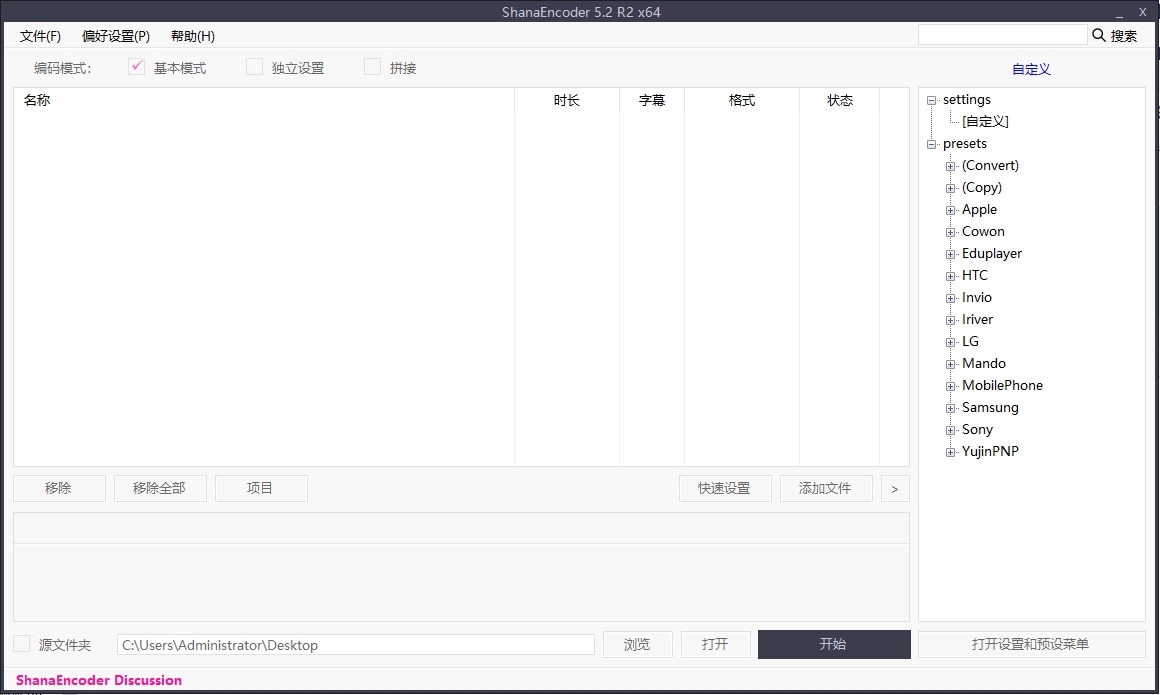
Task: Expand the Sony preset group
Action: tap(950, 429)
